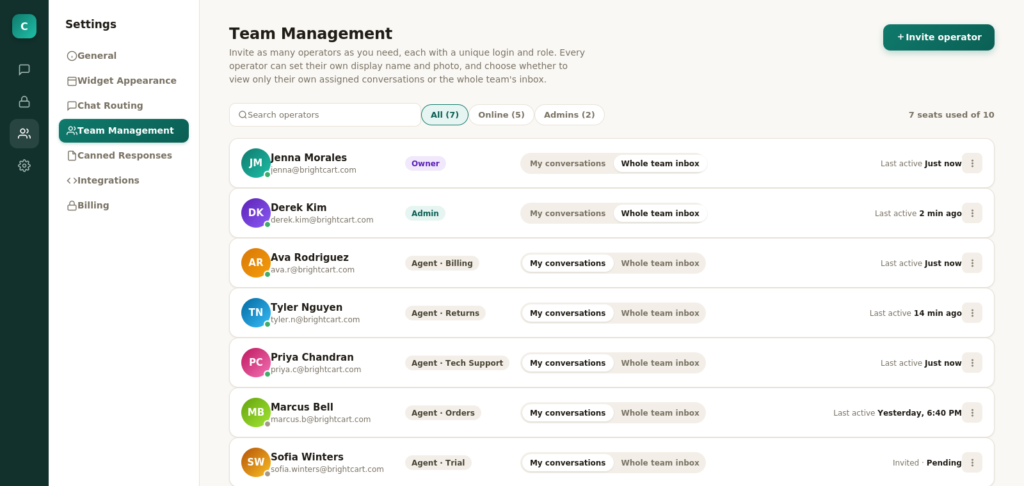Click the Owner role badge
This screenshot has width=1024, height=486.
click(425, 163)
